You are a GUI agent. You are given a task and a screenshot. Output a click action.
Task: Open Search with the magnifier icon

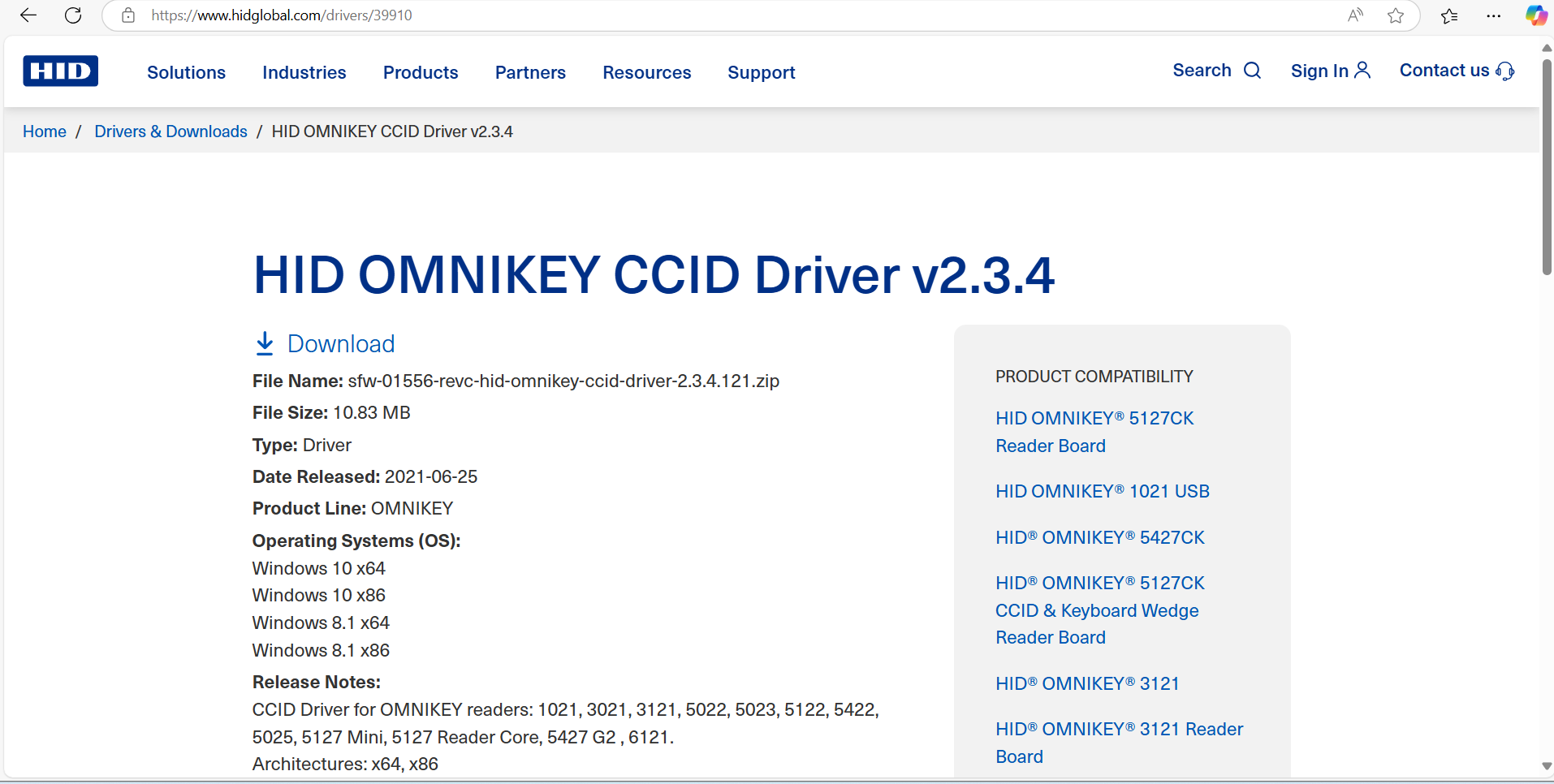[x=1252, y=71]
